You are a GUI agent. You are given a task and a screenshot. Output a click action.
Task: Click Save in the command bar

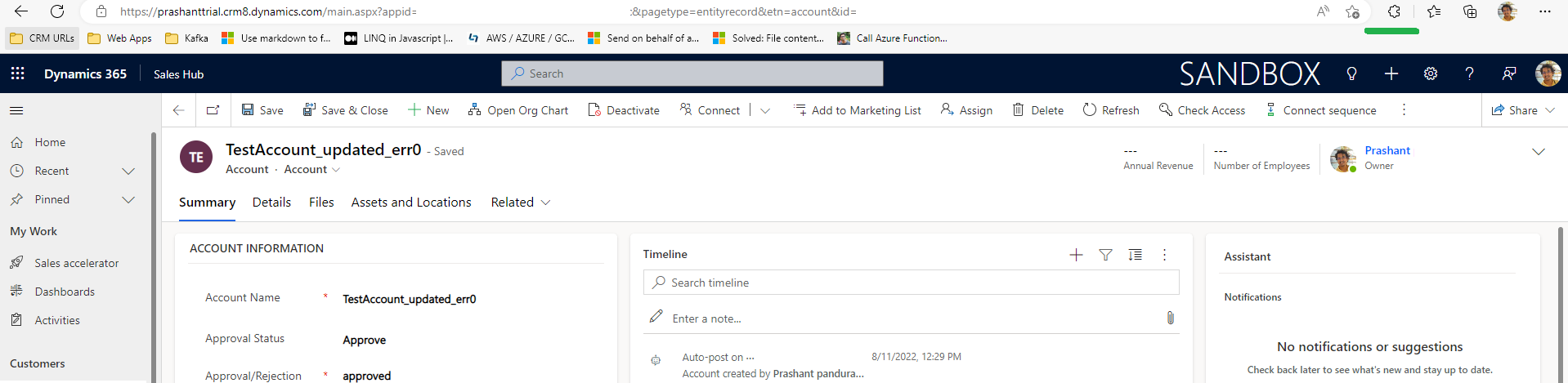pos(262,110)
